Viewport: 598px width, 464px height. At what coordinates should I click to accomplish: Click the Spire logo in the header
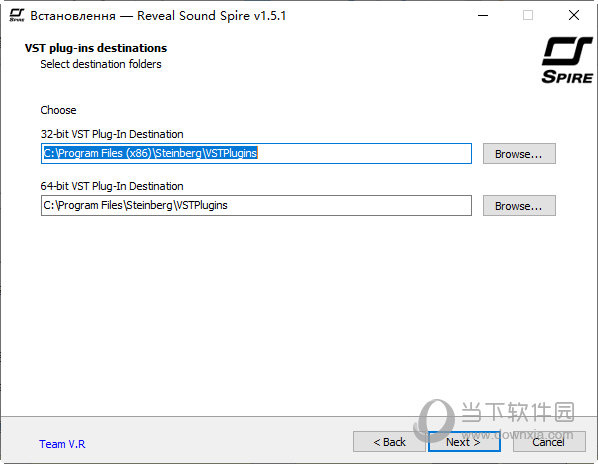pyautogui.click(x=567, y=60)
